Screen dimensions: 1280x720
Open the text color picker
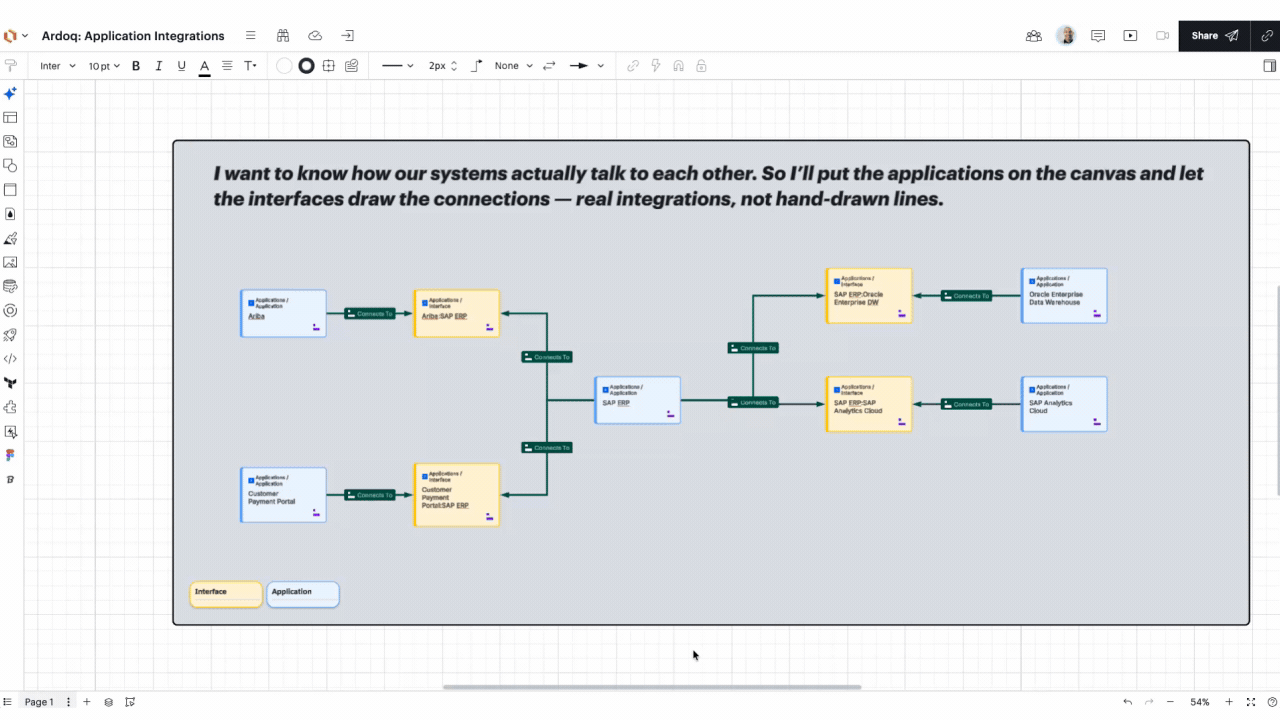point(204,66)
